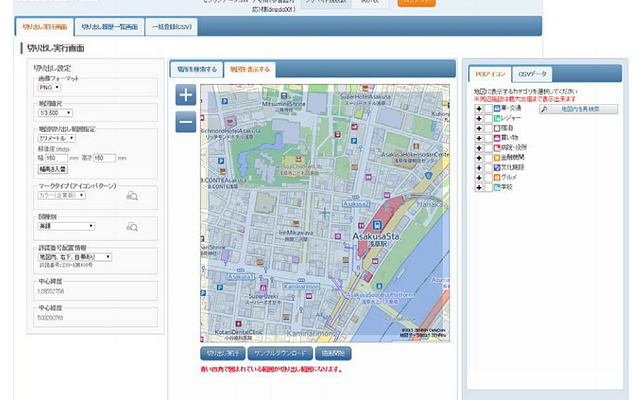Tick the 病院・役所 checkbox
This screenshot has width=640, height=400.
pyautogui.click(x=488, y=148)
